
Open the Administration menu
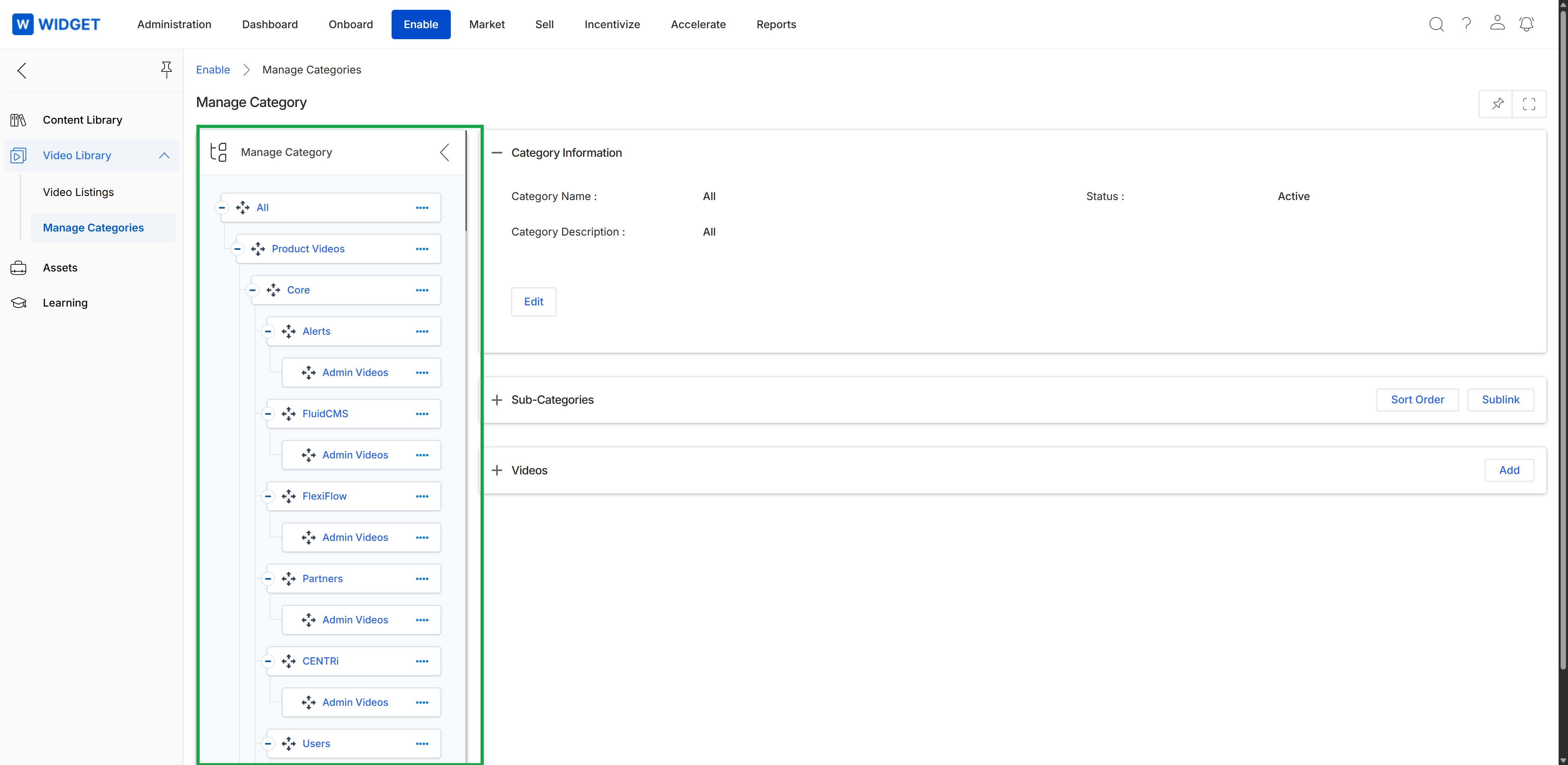click(174, 24)
